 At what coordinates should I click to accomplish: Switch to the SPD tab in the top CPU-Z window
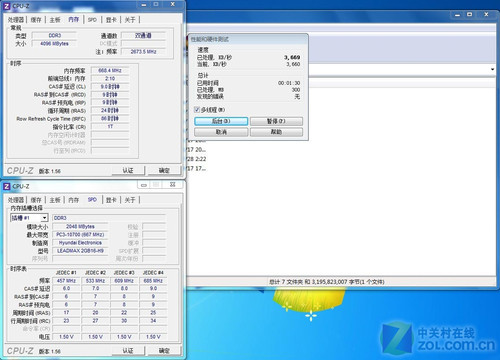click(x=92, y=20)
